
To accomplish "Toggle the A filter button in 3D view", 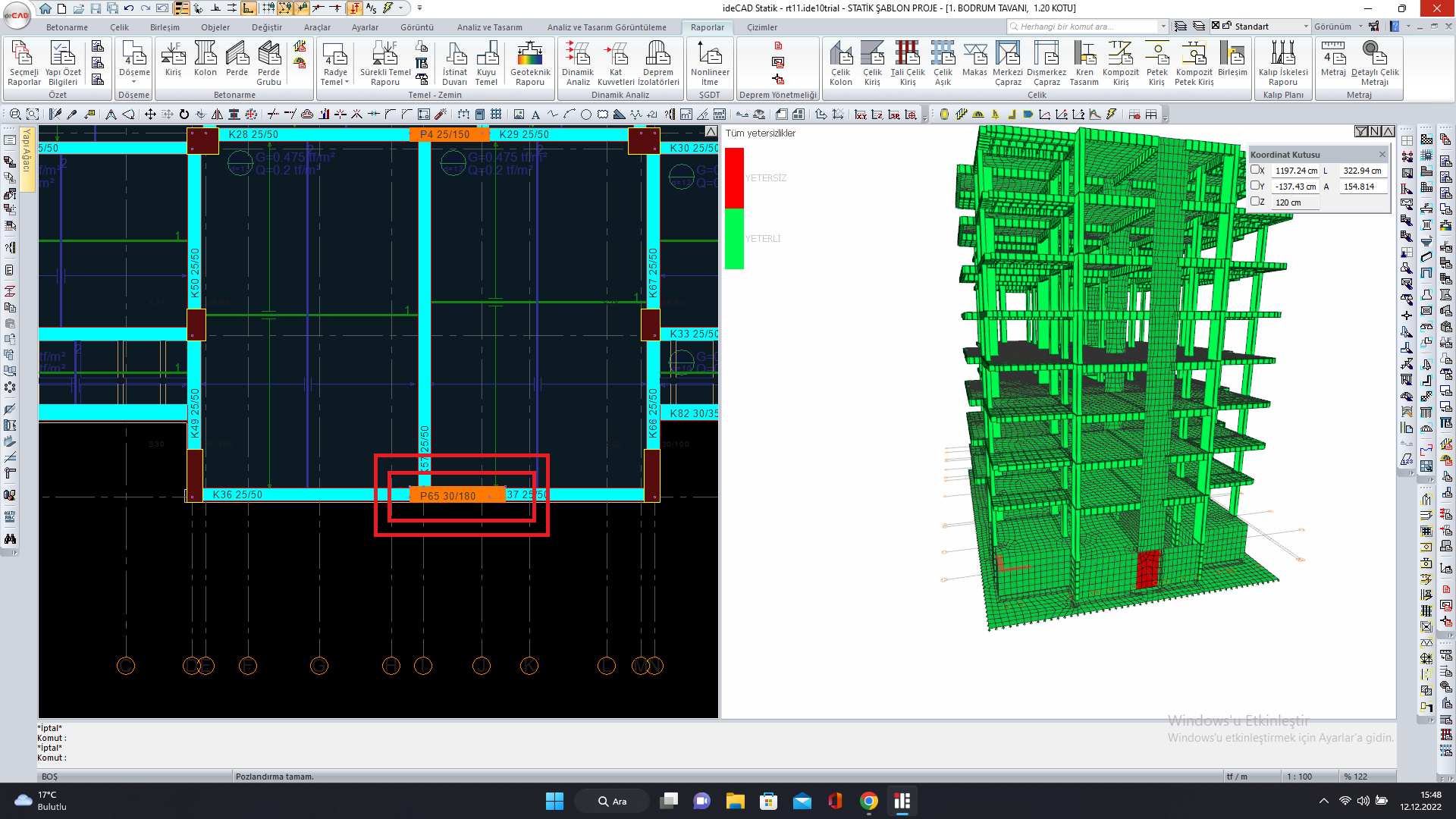I will (x=1389, y=131).
